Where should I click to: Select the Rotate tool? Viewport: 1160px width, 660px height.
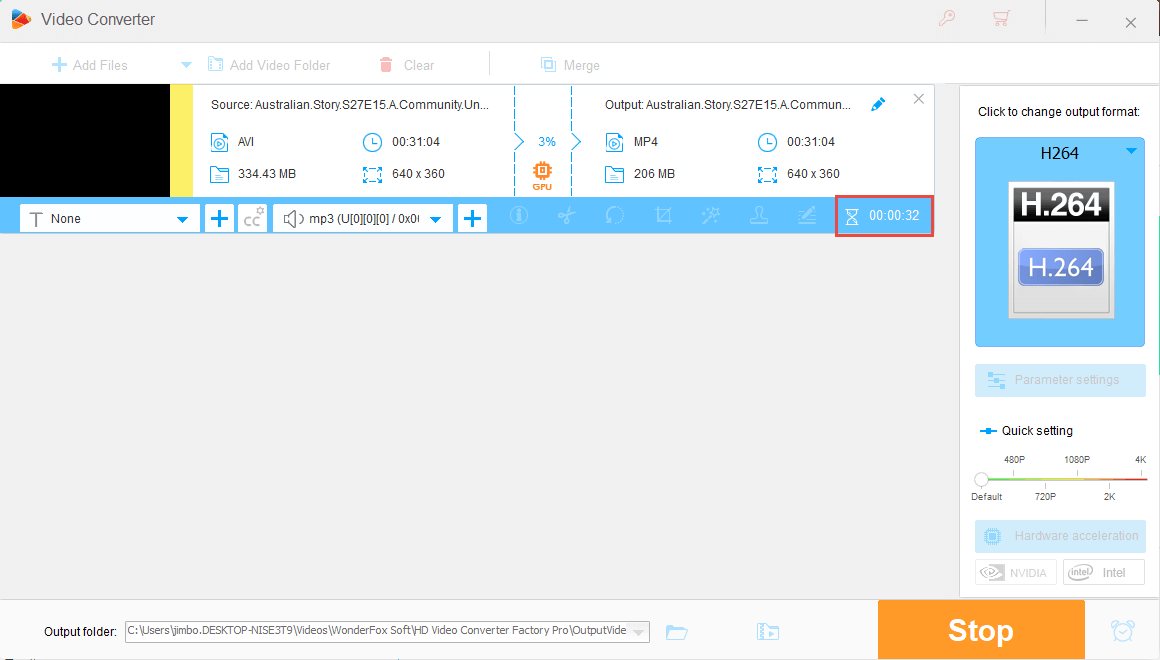[615, 215]
